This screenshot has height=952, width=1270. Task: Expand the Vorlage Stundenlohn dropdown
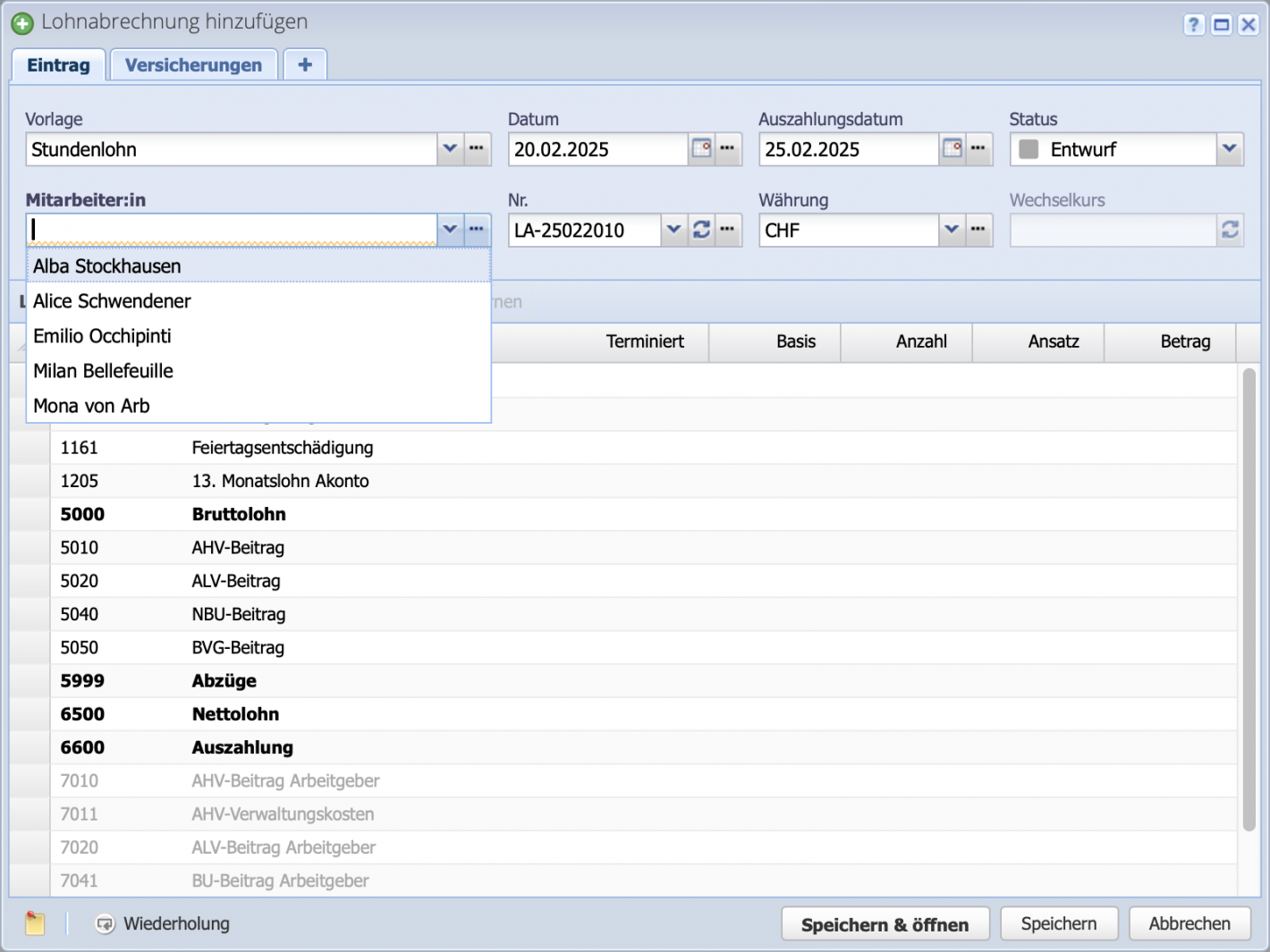450,149
